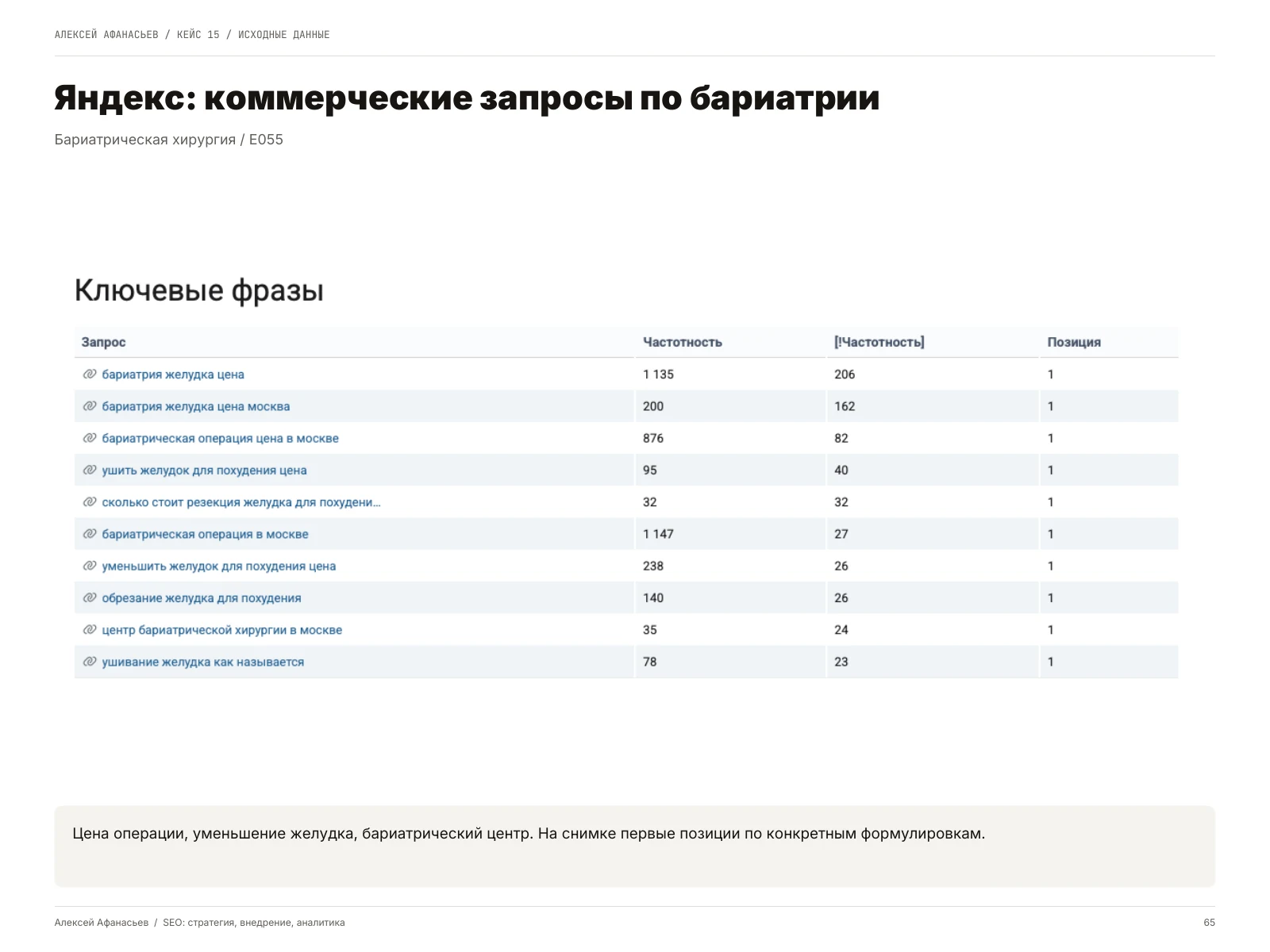
Task: Click link icon beside 'обрезание желудка для похудения'
Action: click(90, 598)
